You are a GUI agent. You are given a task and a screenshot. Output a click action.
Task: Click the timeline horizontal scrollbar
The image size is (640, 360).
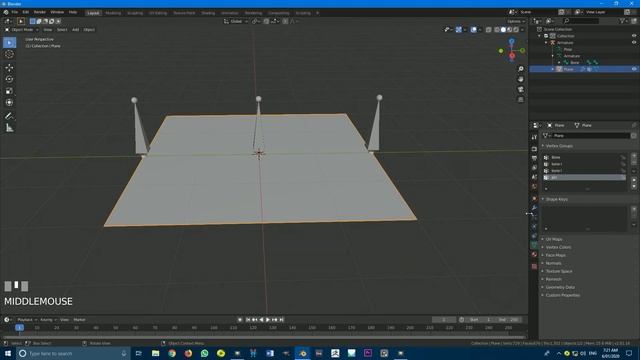coord(263,337)
